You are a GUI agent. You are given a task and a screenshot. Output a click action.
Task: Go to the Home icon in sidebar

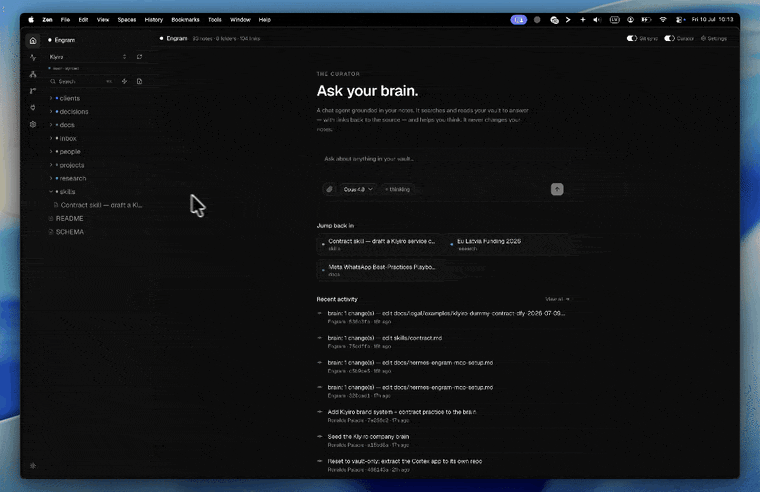tap(33, 41)
